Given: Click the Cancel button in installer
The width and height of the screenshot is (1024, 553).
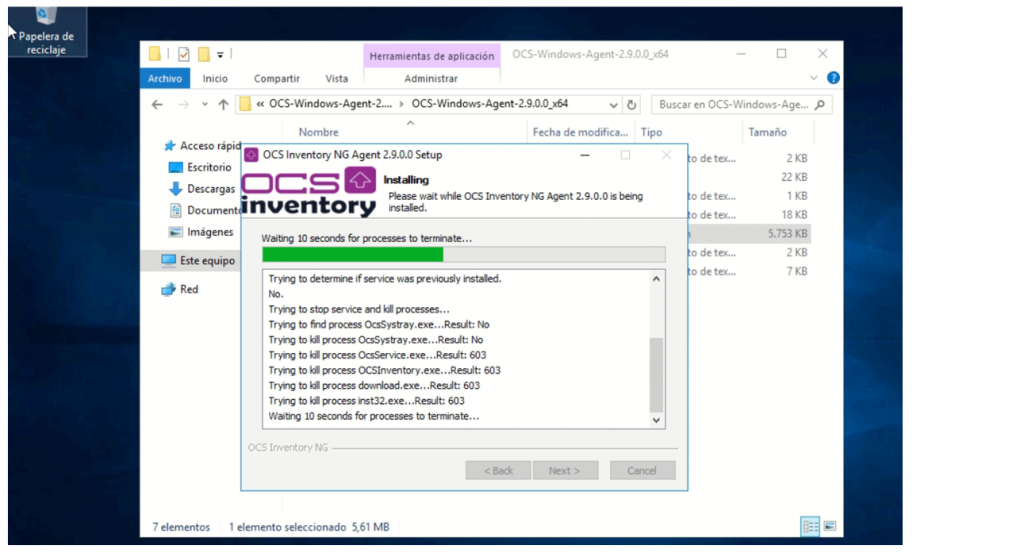Looking at the screenshot, I should tap(642, 471).
